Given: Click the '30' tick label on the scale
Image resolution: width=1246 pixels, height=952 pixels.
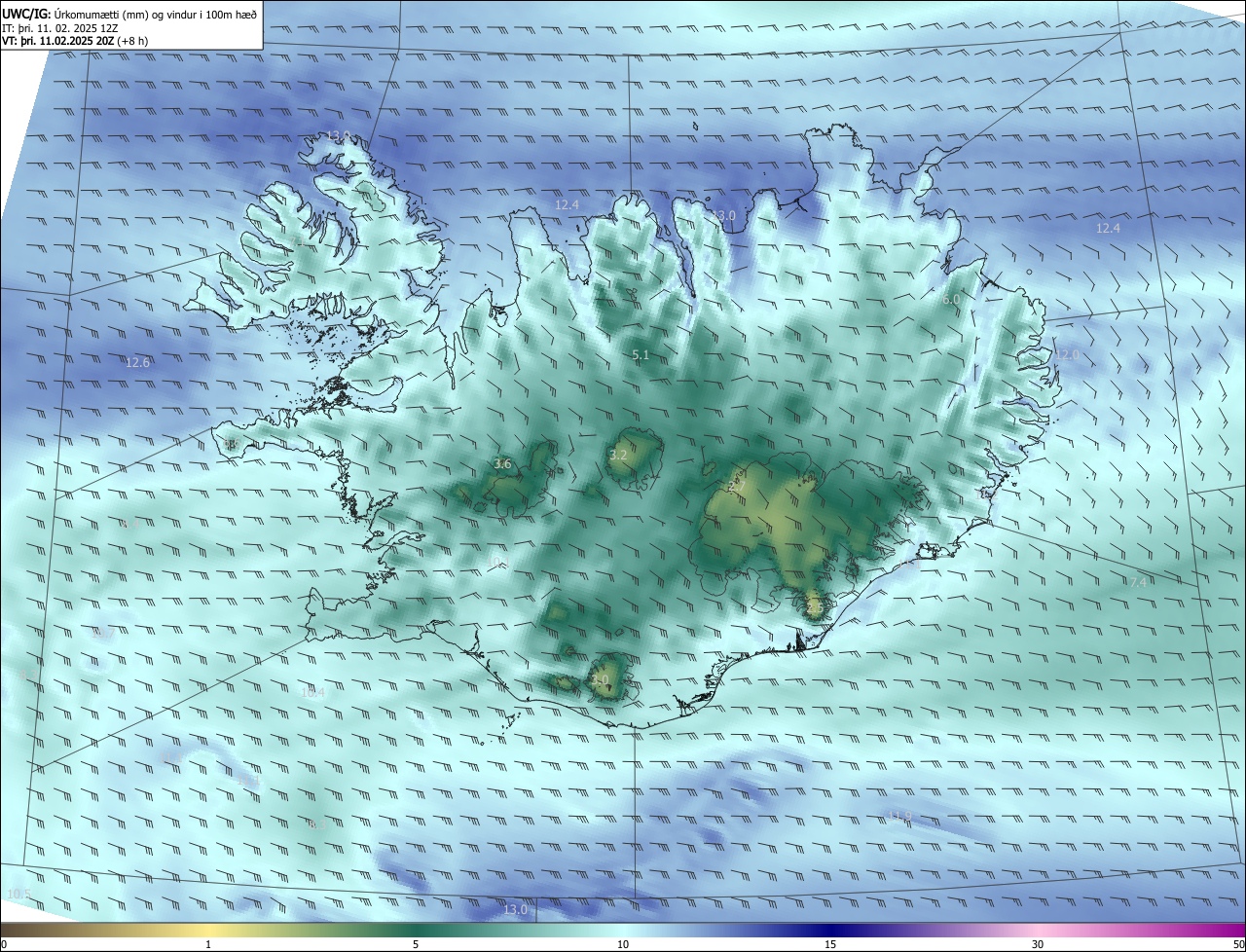Looking at the screenshot, I should [x=1038, y=944].
